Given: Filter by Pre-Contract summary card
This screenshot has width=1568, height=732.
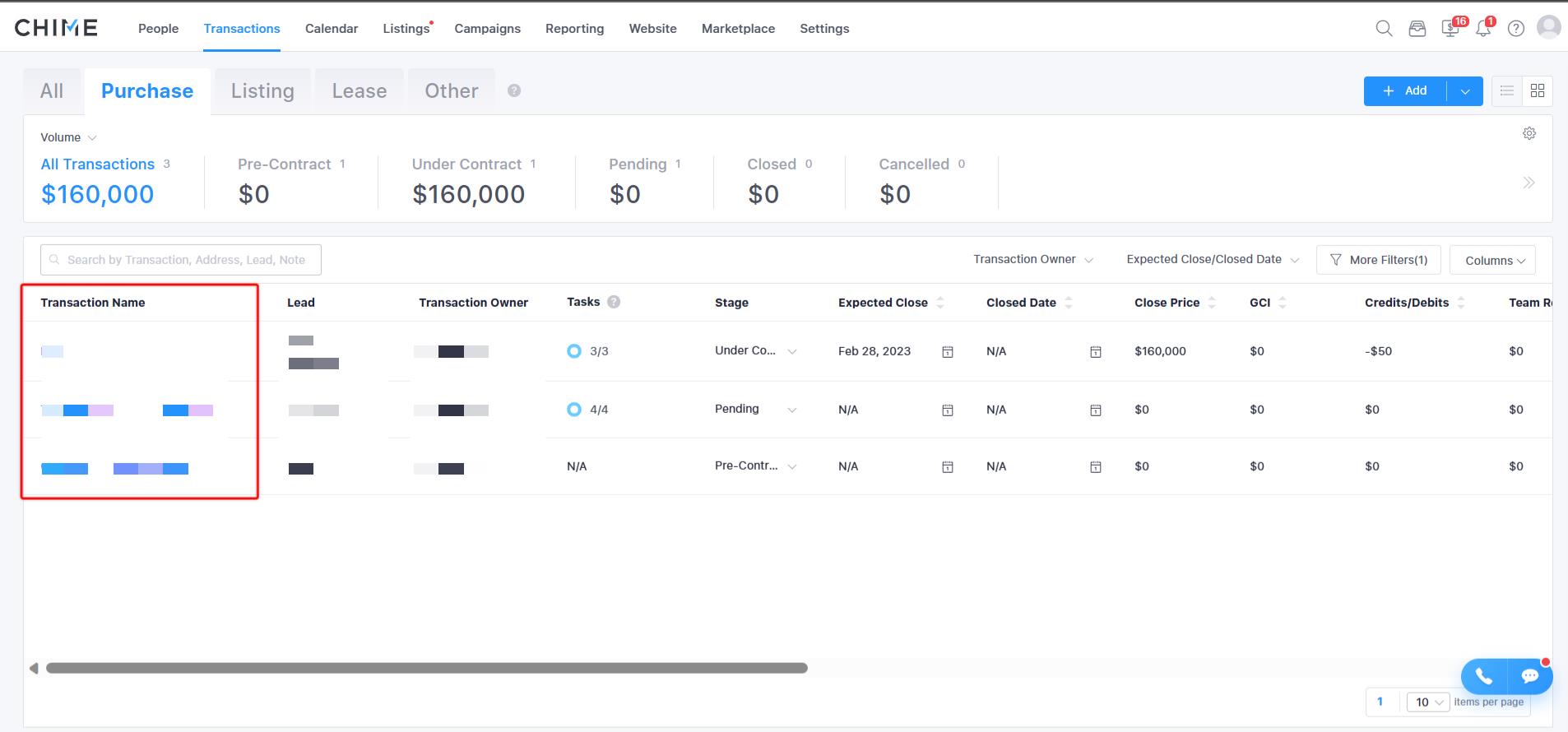Looking at the screenshot, I should 291,182.
